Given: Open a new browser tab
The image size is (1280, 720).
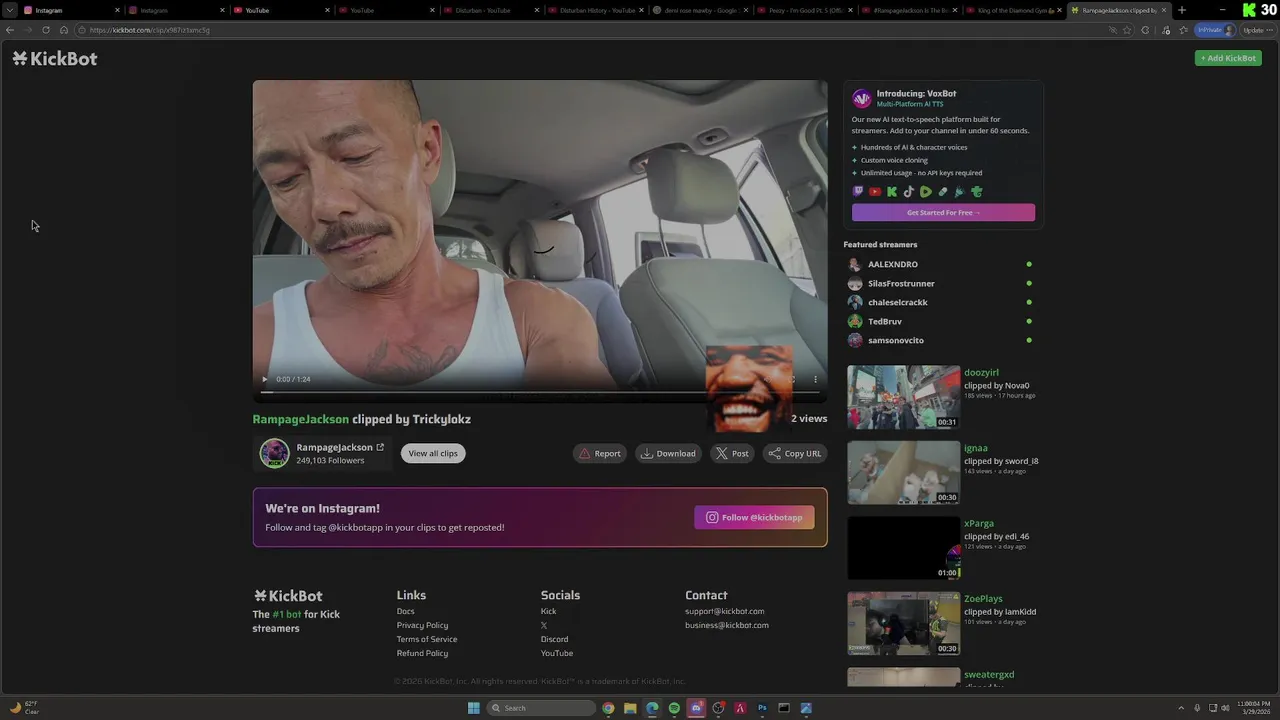Looking at the screenshot, I should (1182, 10).
